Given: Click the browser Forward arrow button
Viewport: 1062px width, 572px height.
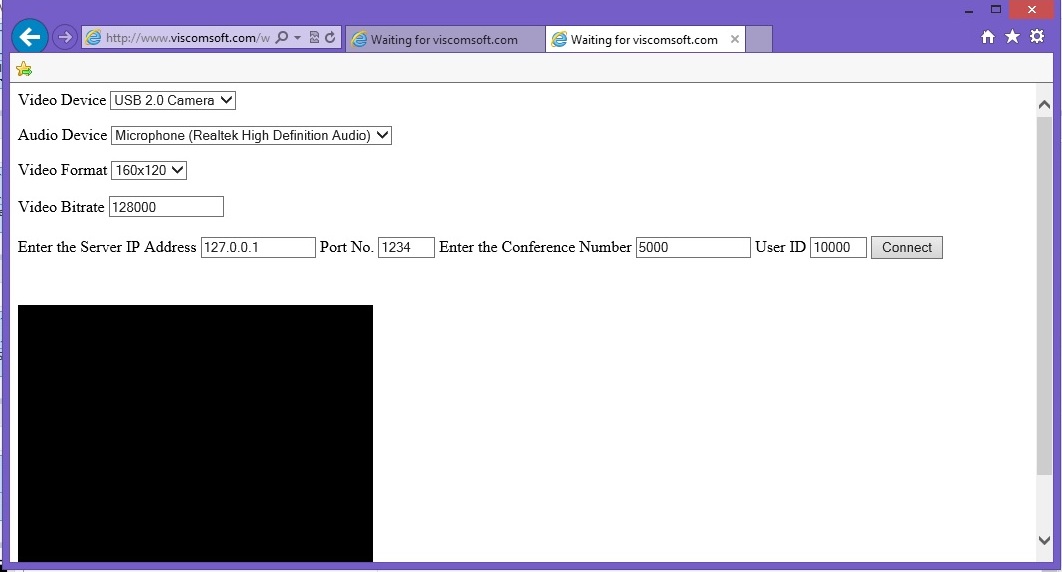Looking at the screenshot, I should click(64, 38).
